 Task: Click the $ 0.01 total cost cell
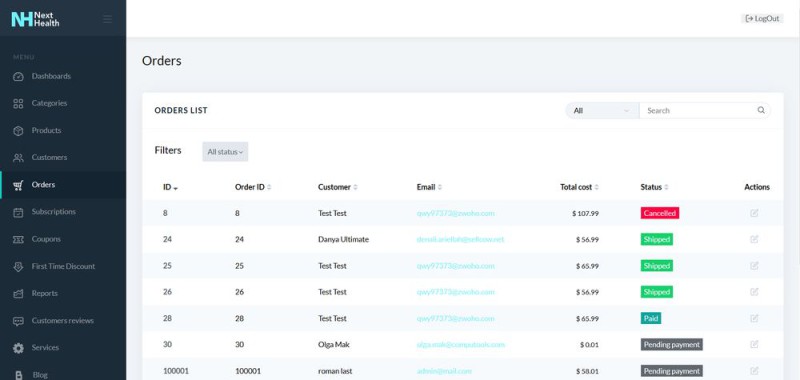coord(589,345)
